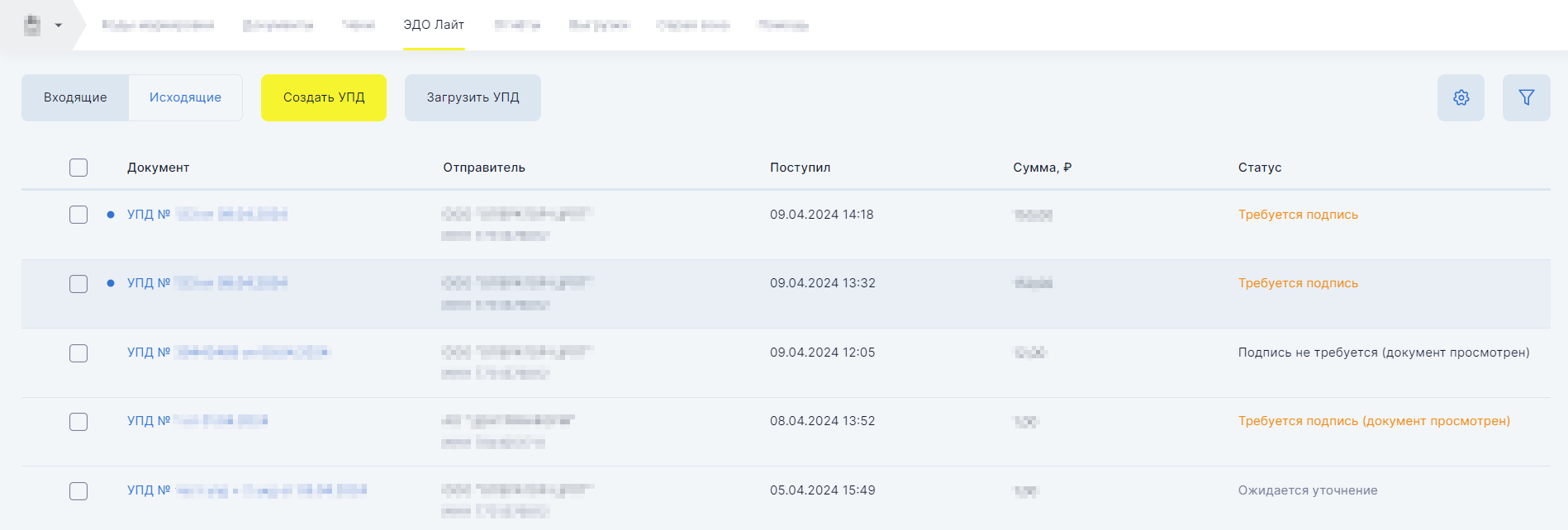Click the Требуется подпись status at 14:18
Image resolution: width=1568 pixels, height=530 pixels.
[x=1298, y=215]
